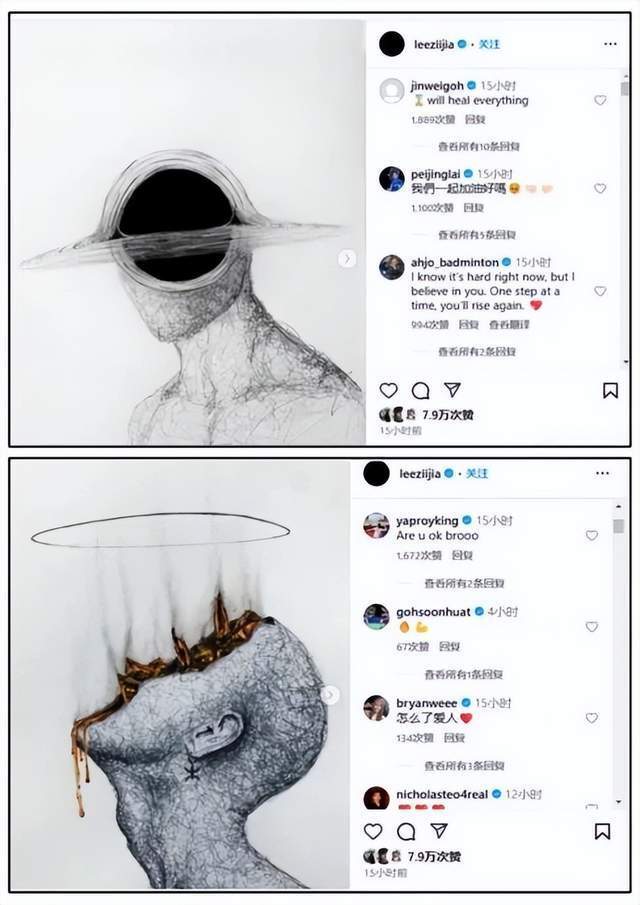Bookmark the top black hole drawing post

pyautogui.click(x=610, y=391)
